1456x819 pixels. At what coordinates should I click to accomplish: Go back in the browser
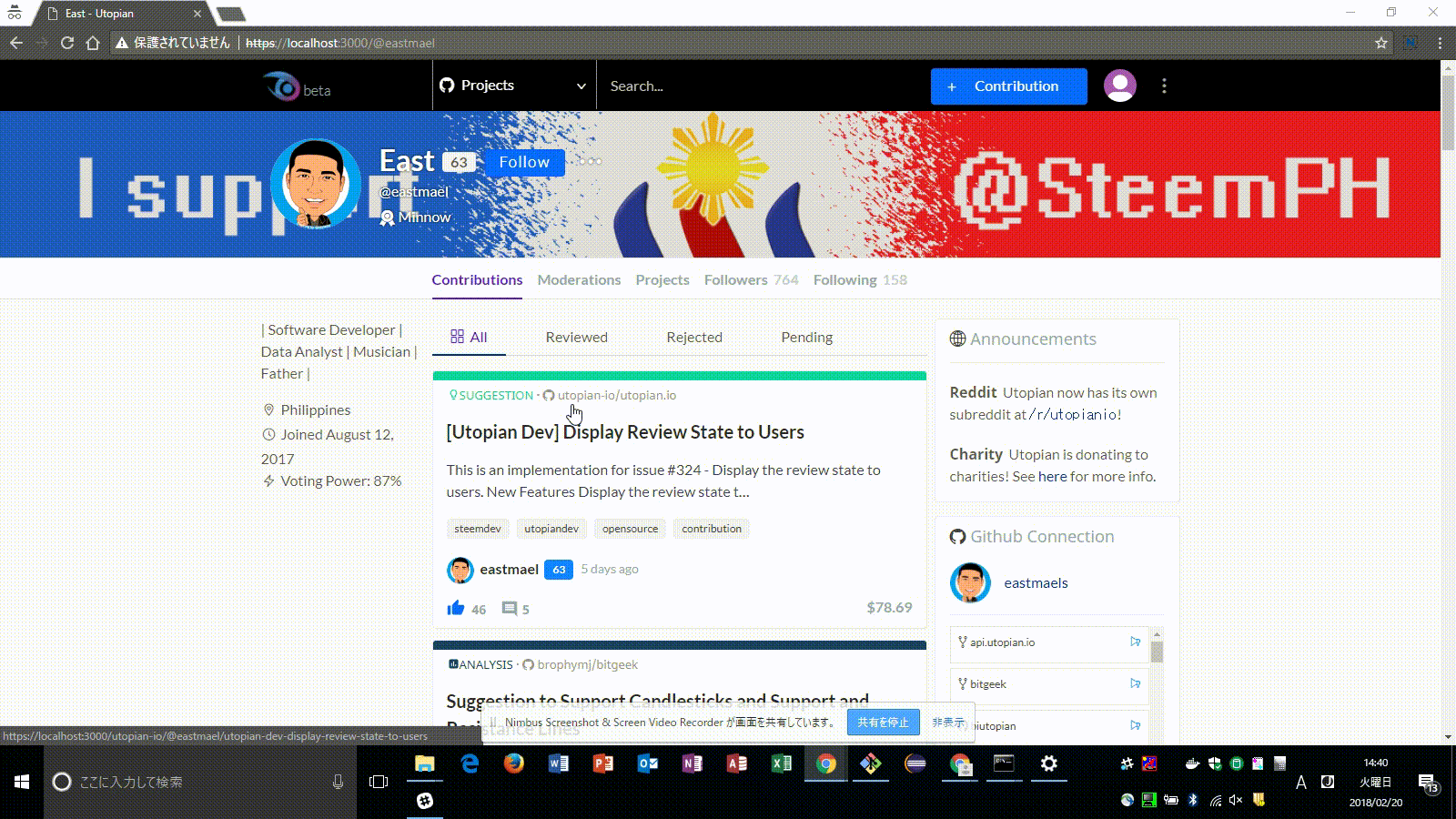point(16,43)
